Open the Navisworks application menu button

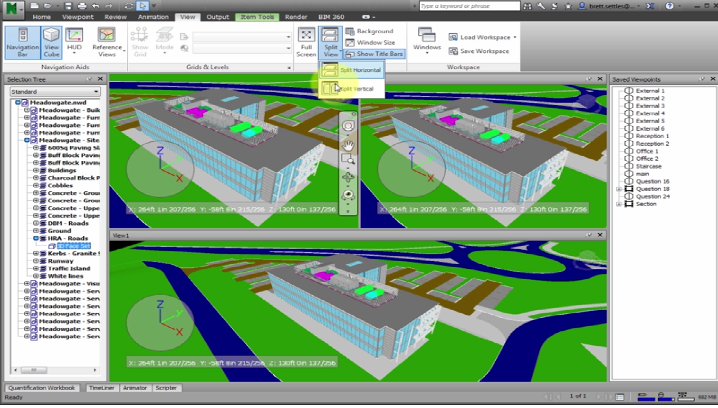[13, 10]
